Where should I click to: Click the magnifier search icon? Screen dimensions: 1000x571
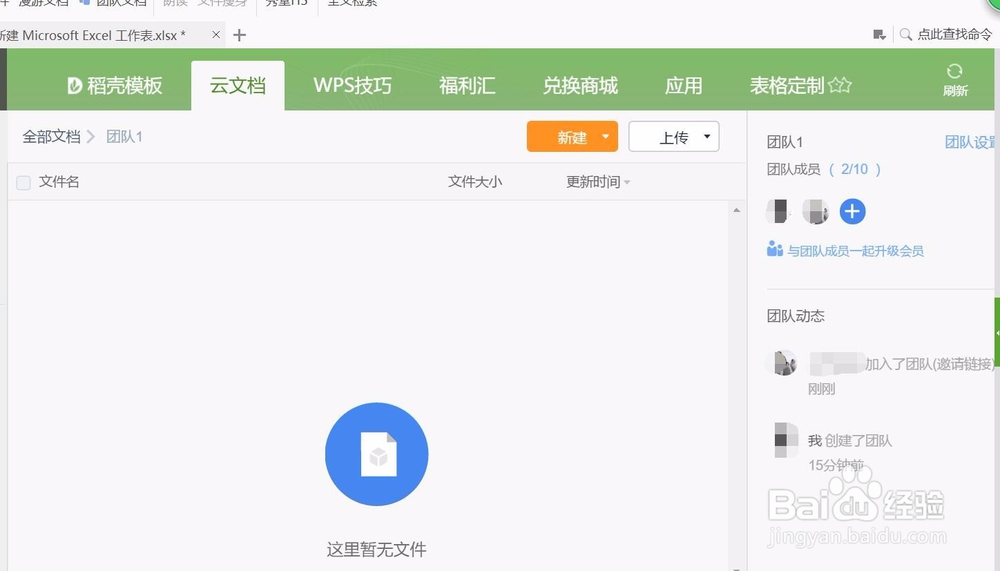(906, 34)
